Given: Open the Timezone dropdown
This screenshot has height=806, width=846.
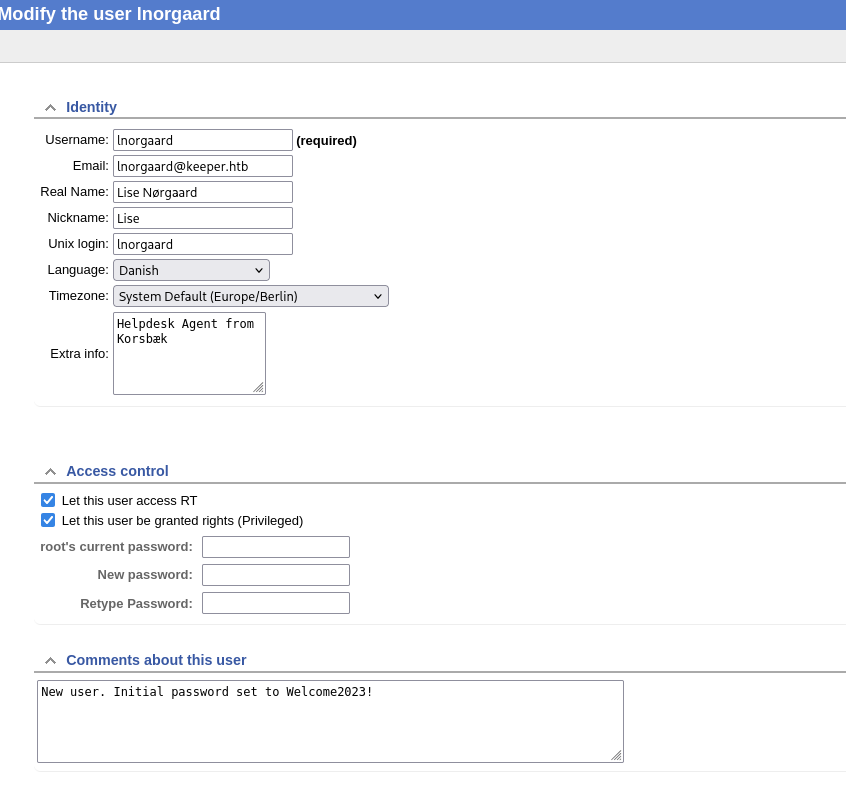Looking at the screenshot, I should 250,296.
